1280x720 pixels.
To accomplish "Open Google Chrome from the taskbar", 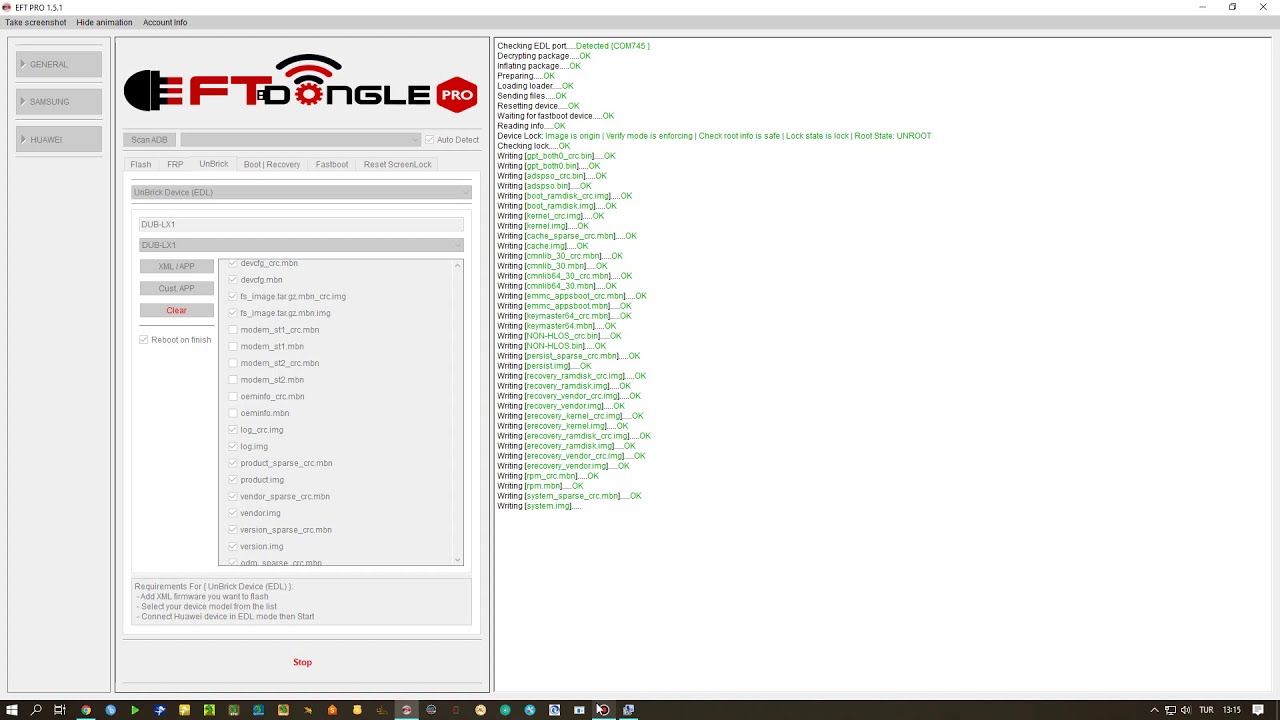I will tap(85, 710).
